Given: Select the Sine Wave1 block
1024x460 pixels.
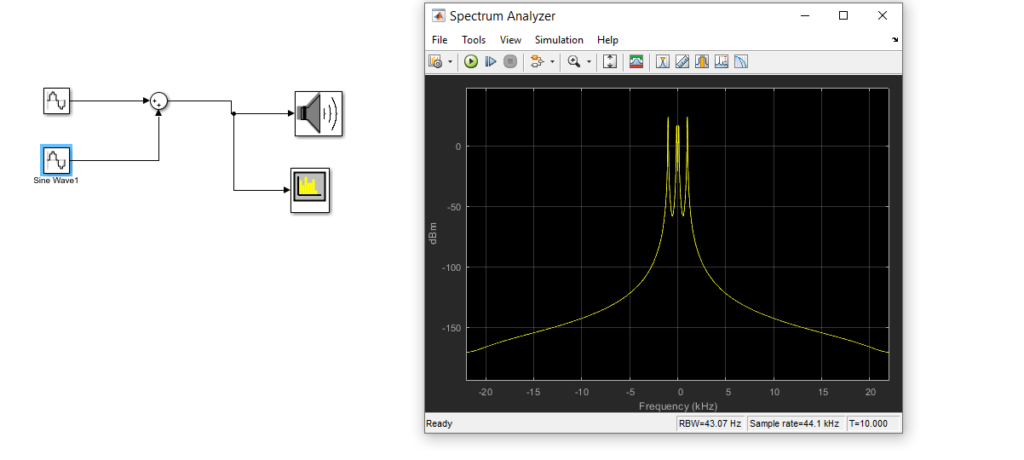Looking at the screenshot, I should 56,159.
